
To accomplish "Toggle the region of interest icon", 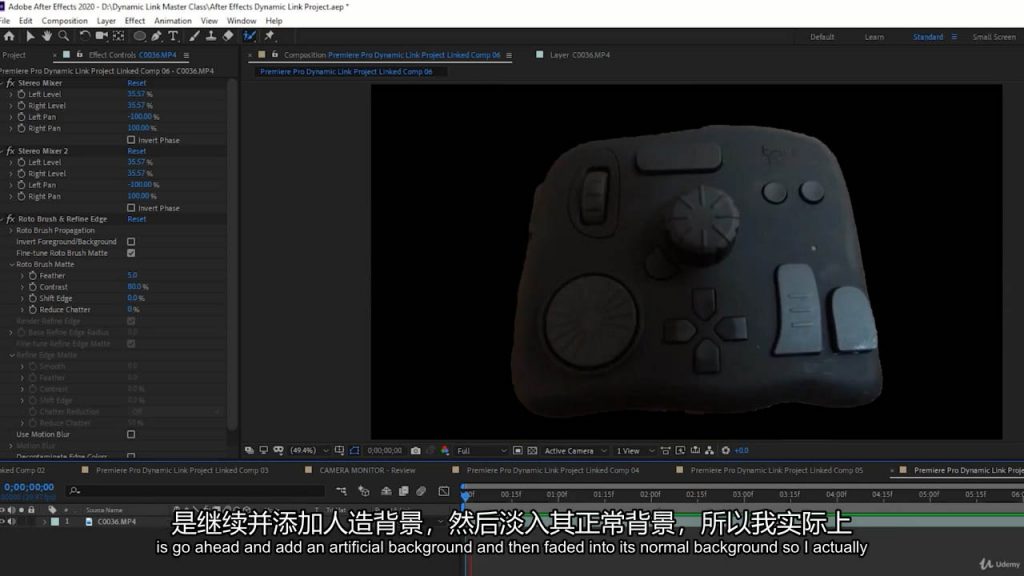I will (x=517, y=451).
